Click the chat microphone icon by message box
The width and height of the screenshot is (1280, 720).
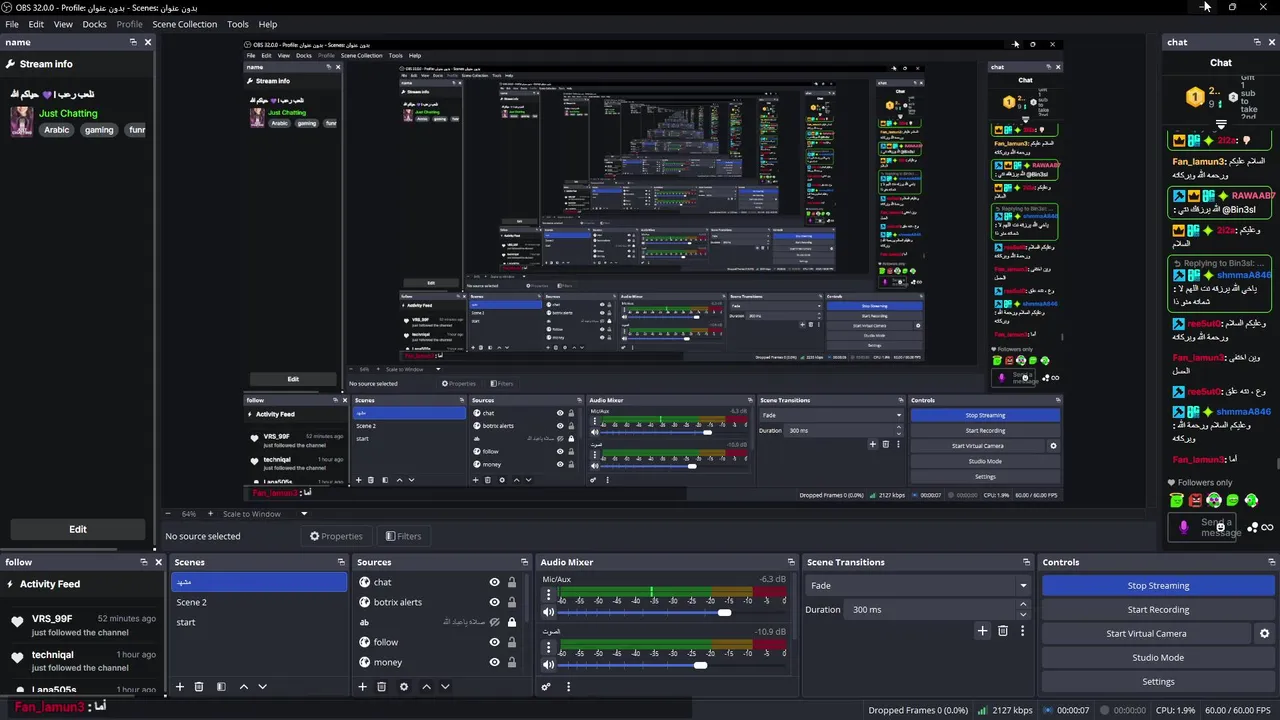1184,527
